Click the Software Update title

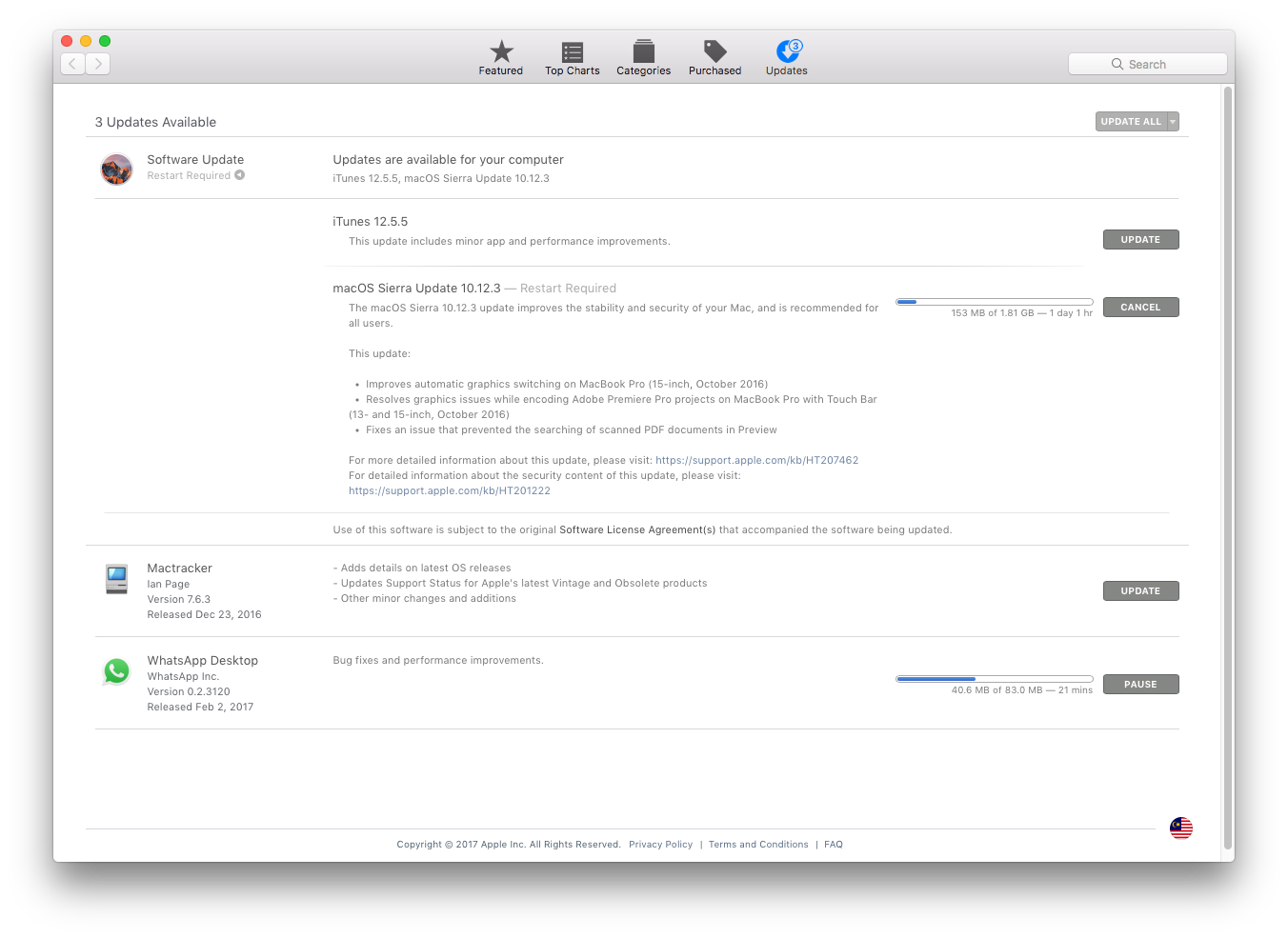195,160
